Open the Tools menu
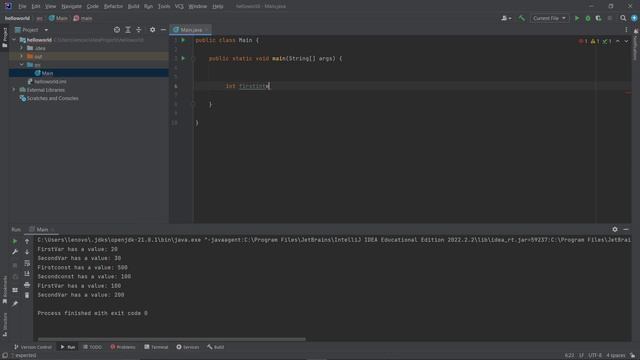Viewport: 640px width, 360px height. pos(164,7)
